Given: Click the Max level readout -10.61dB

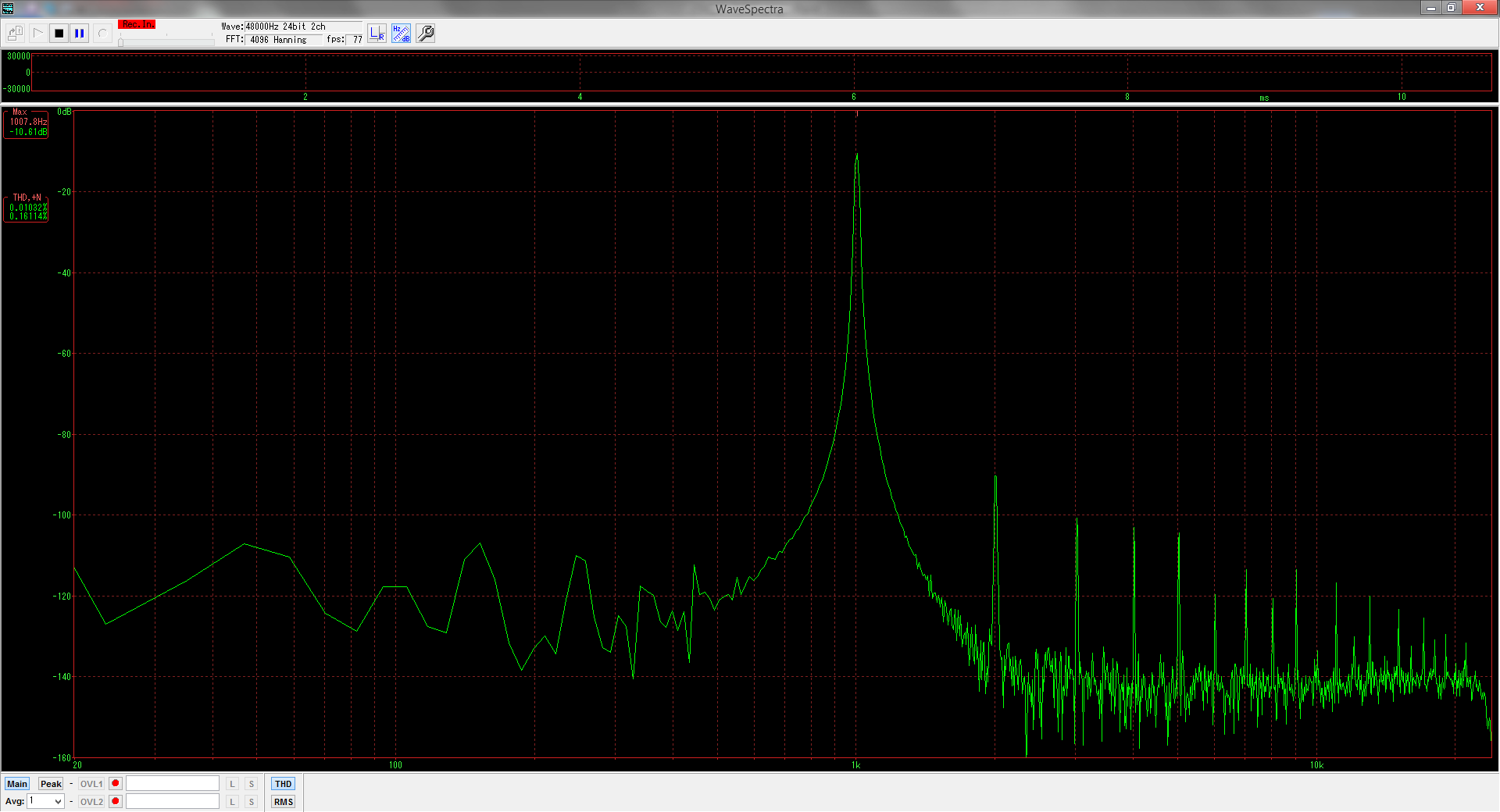Looking at the screenshot, I should coord(28,132).
